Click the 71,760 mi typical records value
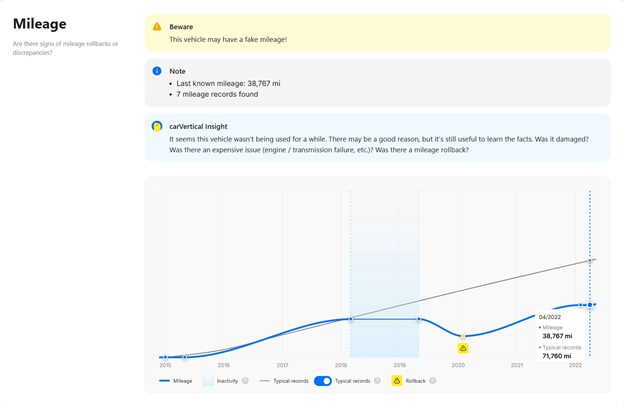 point(556,356)
